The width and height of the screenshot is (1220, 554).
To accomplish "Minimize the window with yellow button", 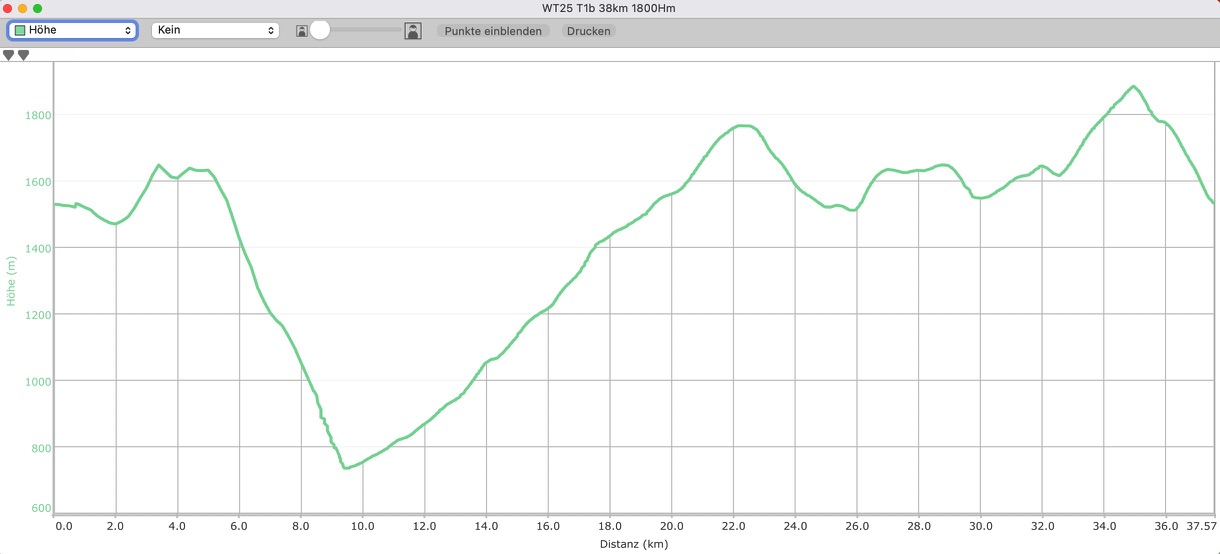I will click(23, 9).
